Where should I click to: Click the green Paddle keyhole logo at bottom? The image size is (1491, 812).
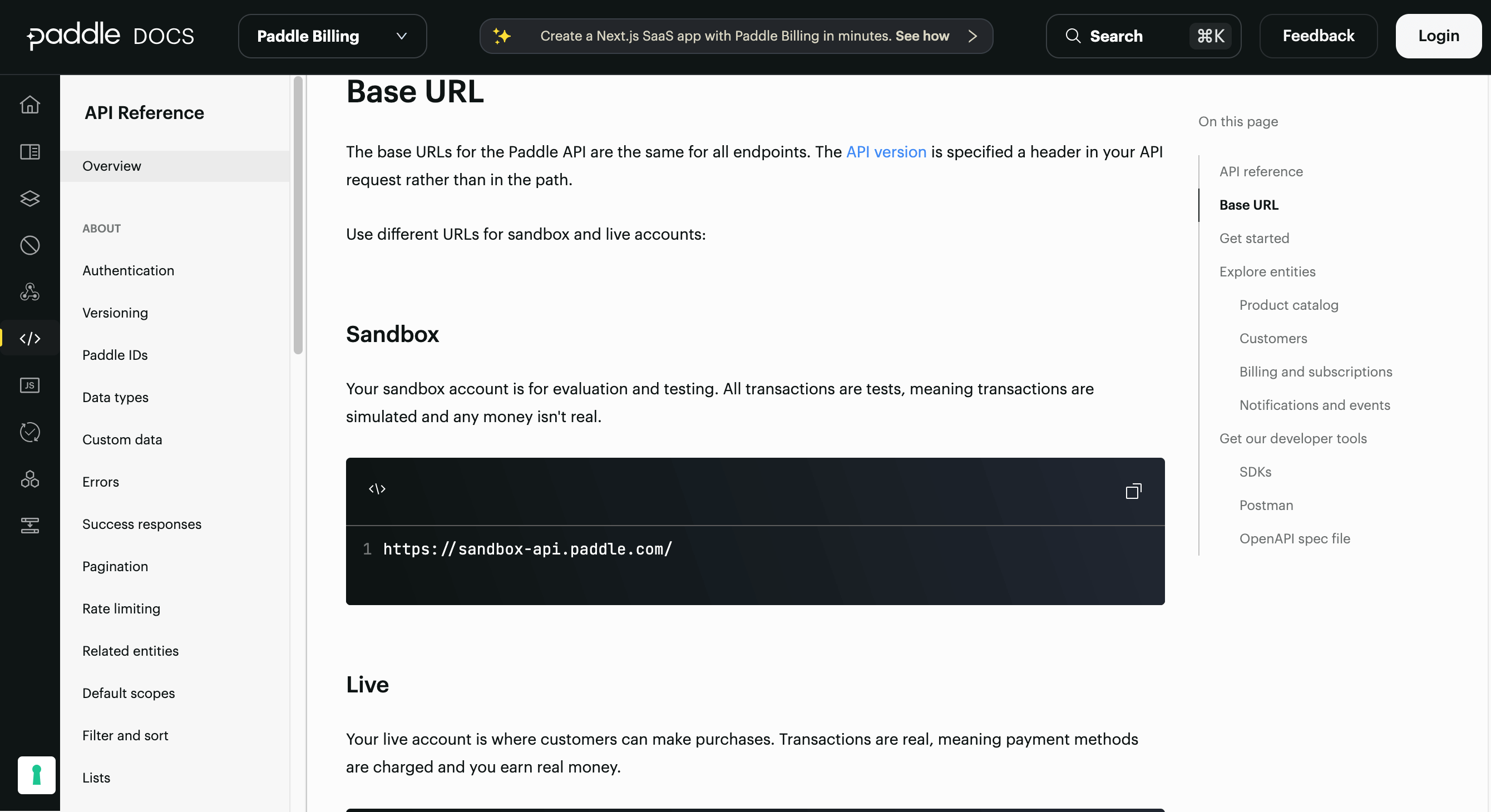37,775
